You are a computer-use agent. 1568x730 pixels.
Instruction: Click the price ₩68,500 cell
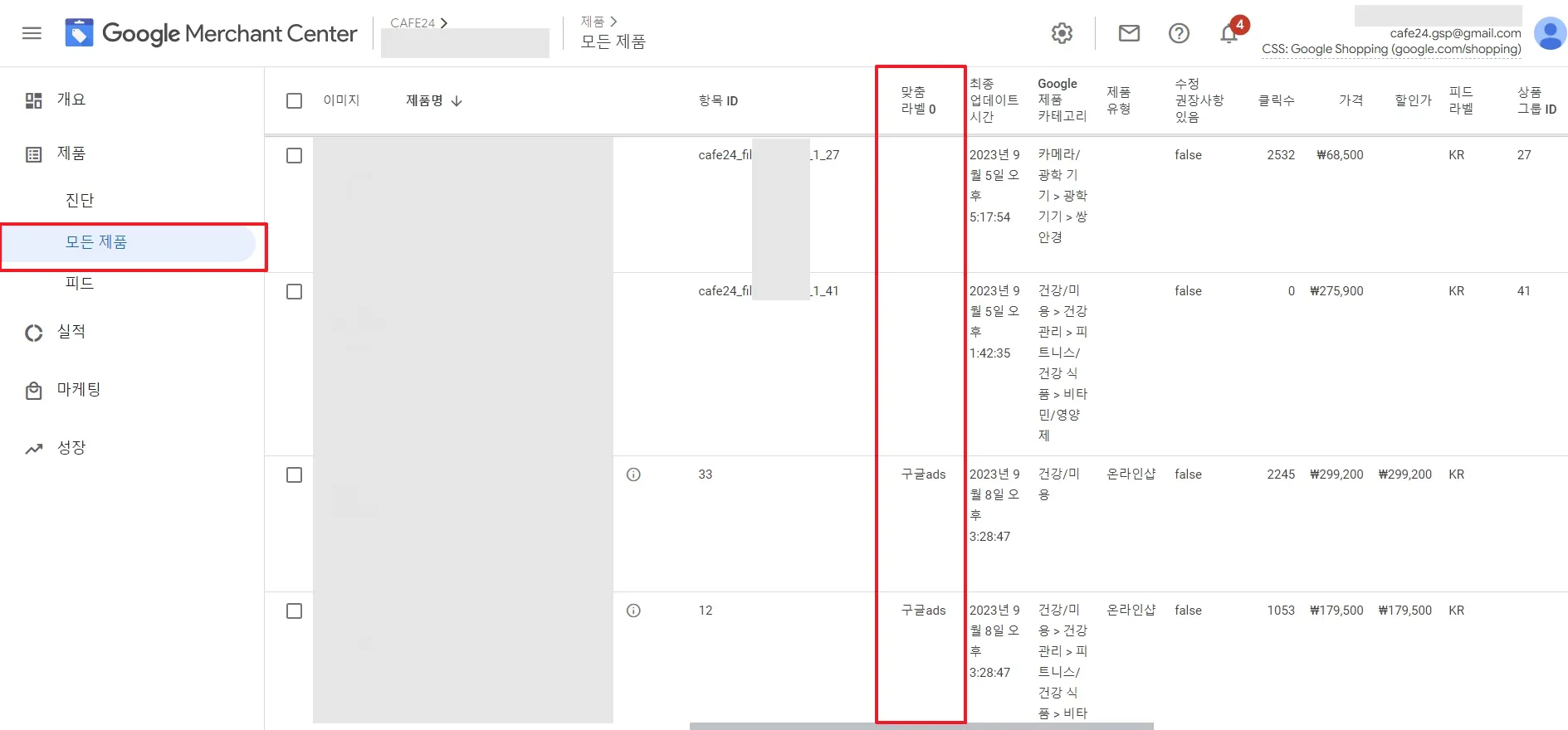[1340, 155]
